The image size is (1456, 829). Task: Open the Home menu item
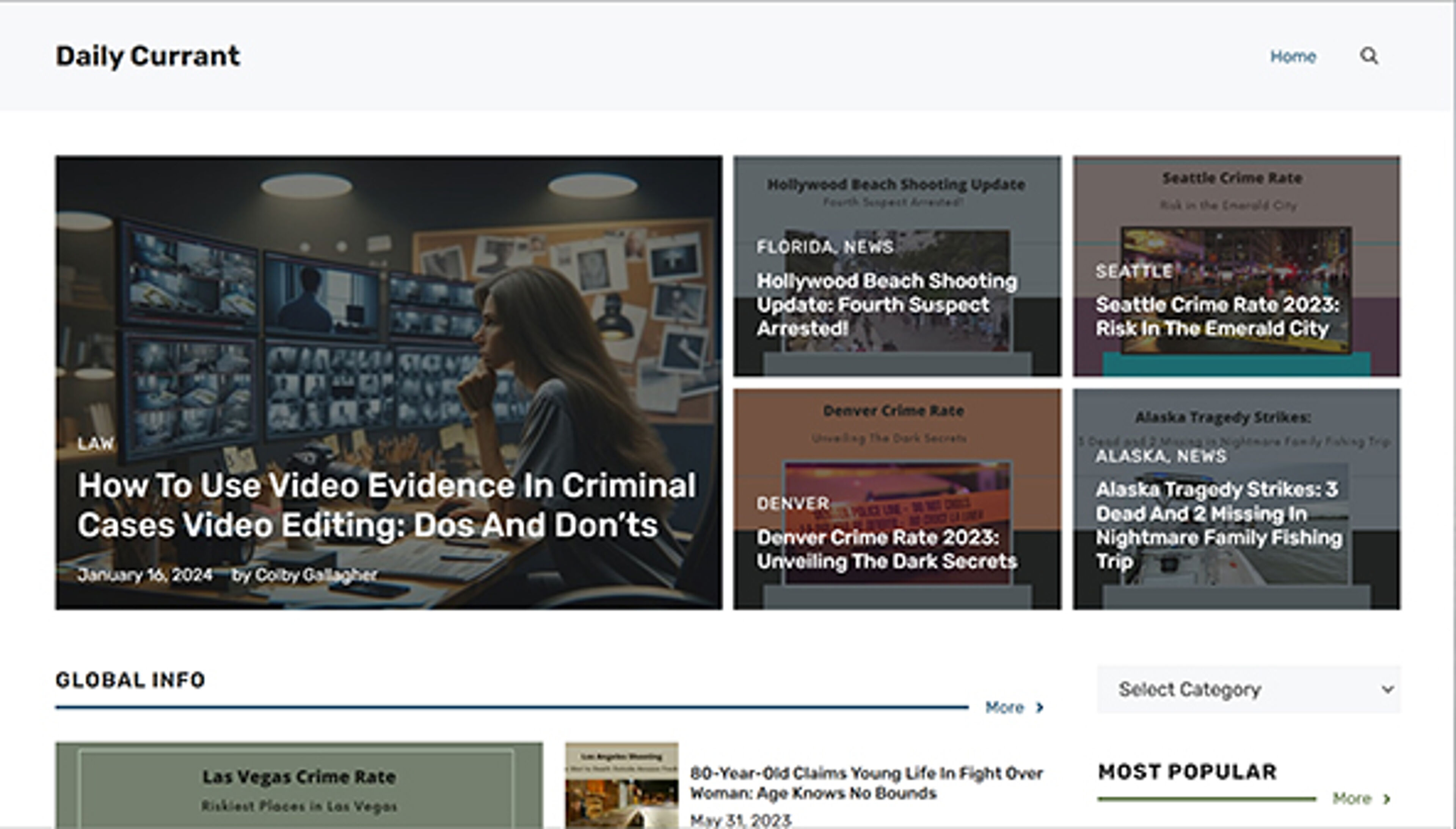click(1293, 57)
